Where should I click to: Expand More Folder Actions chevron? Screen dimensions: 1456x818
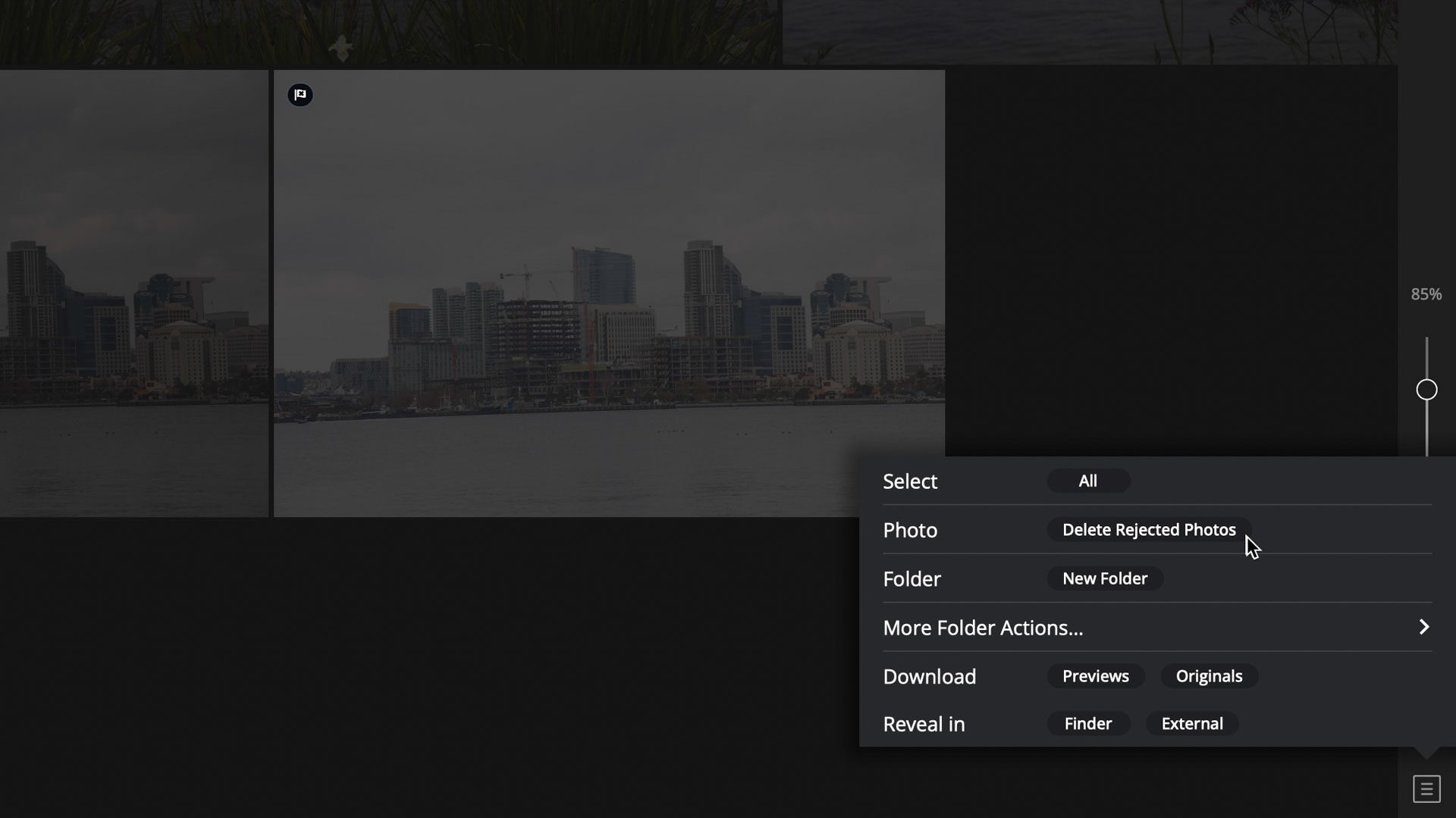point(1423,627)
